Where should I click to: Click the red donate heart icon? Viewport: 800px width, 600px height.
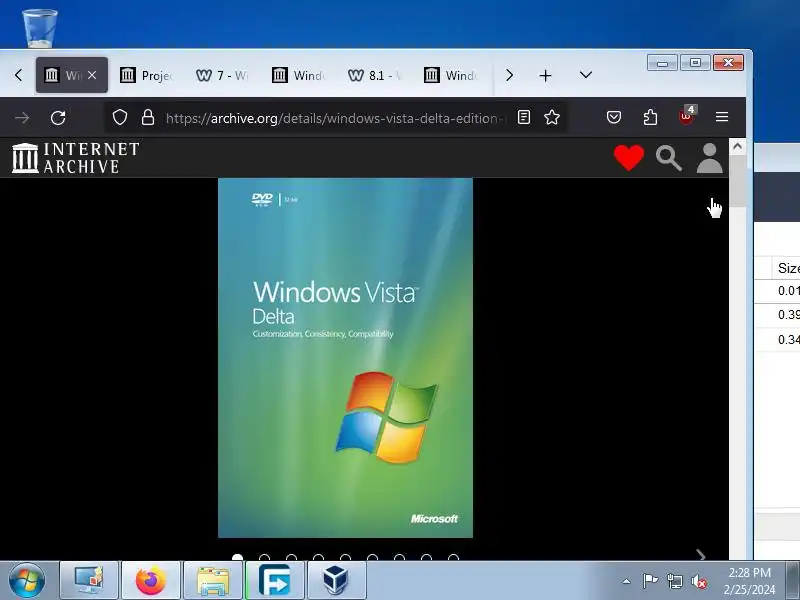click(629, 158)
